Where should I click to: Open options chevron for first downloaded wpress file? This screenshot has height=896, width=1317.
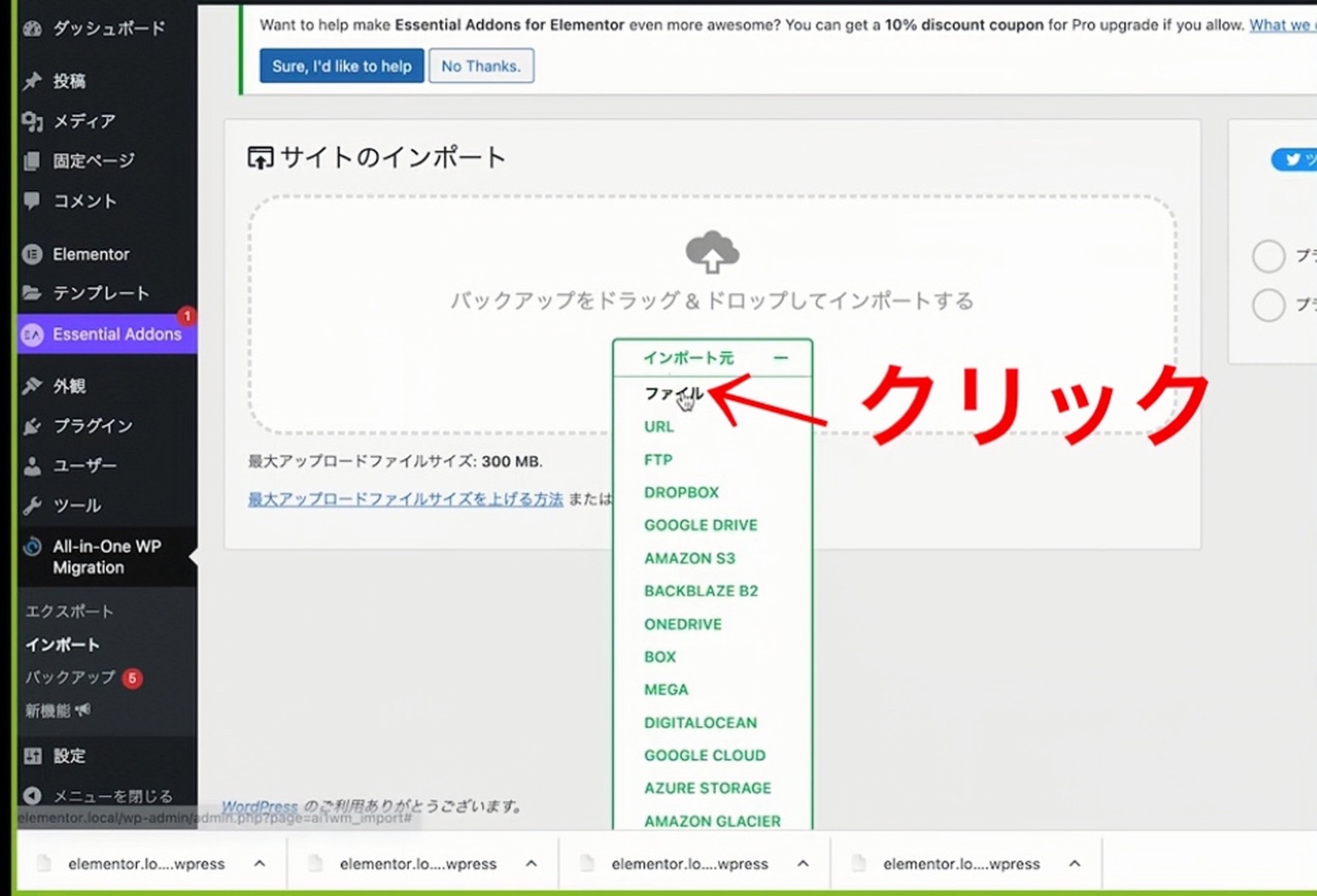tap(260, 864)
